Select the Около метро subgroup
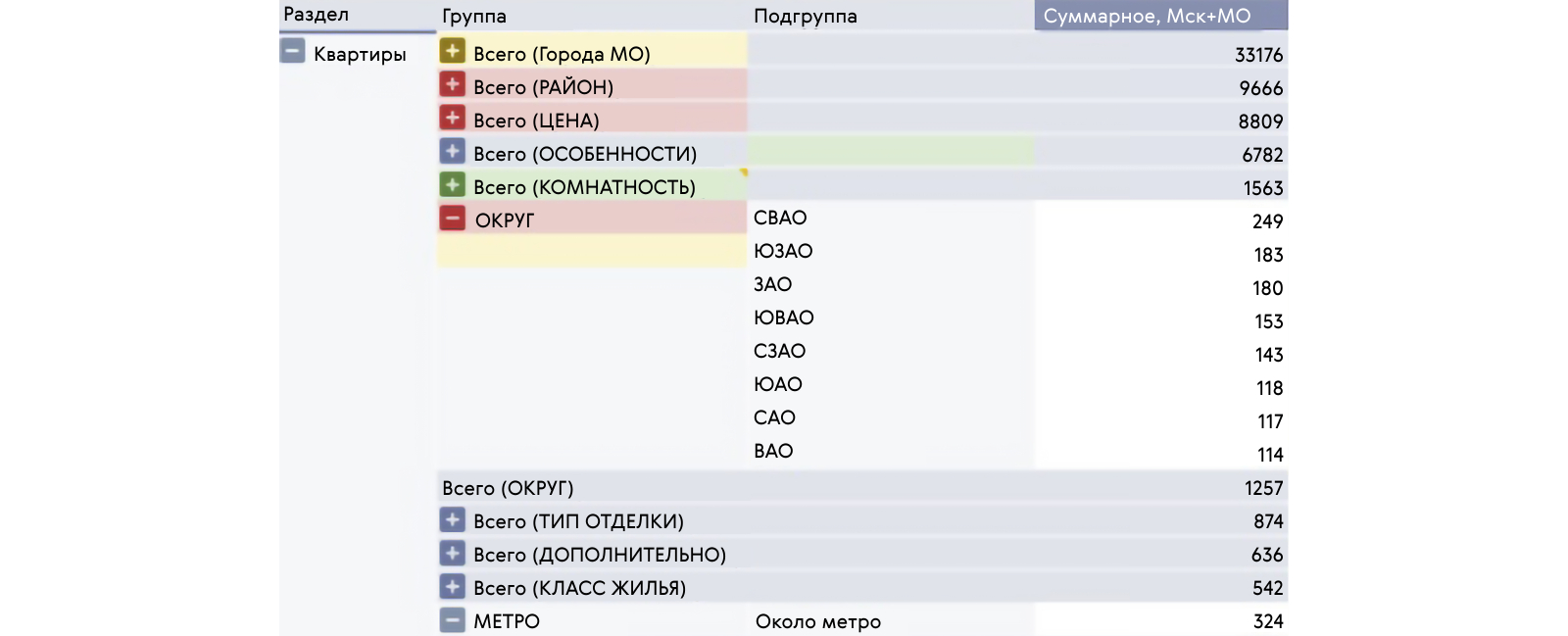 [x=817, y=622]
